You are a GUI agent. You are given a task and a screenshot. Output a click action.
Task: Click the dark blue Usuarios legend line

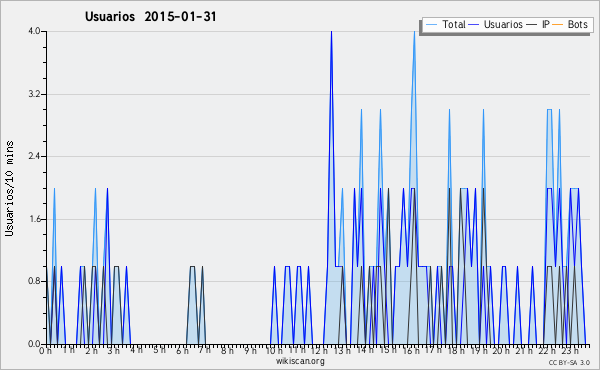click(x=474, y=25)
